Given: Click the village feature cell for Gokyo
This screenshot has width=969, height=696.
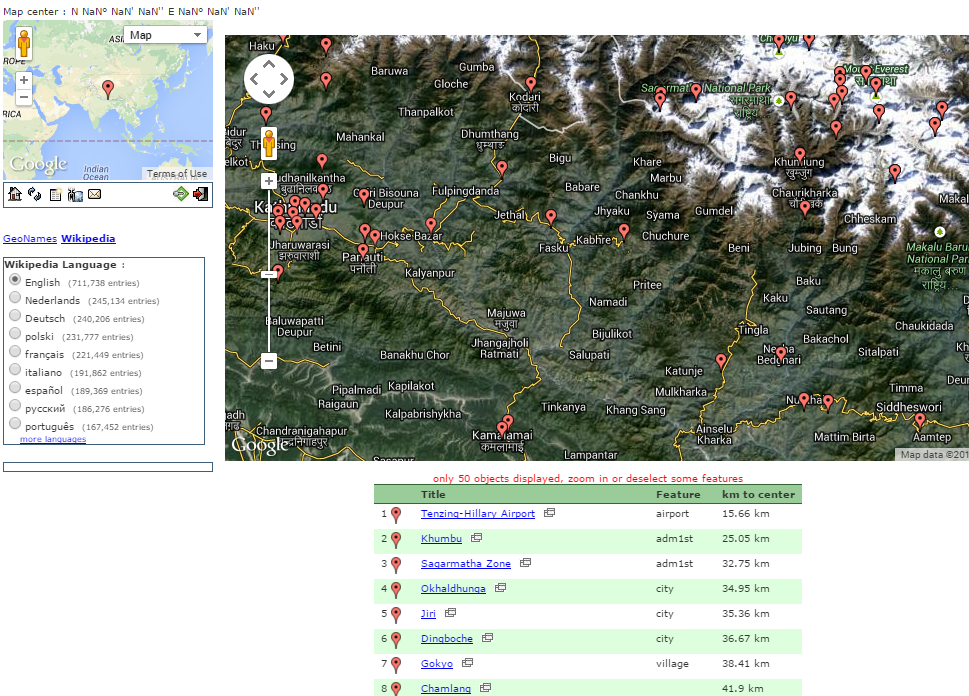Looking at the screenshot, I should point(672,663).
